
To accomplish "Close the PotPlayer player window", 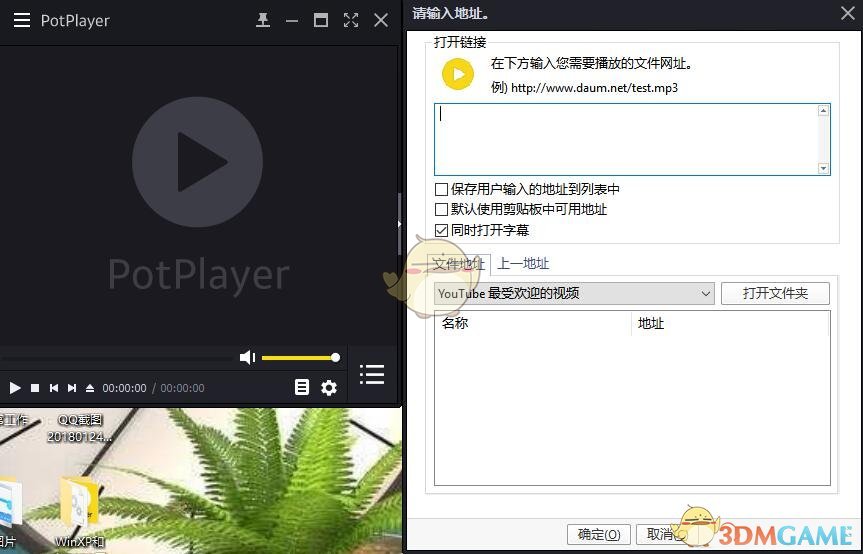I will point(381,20).
